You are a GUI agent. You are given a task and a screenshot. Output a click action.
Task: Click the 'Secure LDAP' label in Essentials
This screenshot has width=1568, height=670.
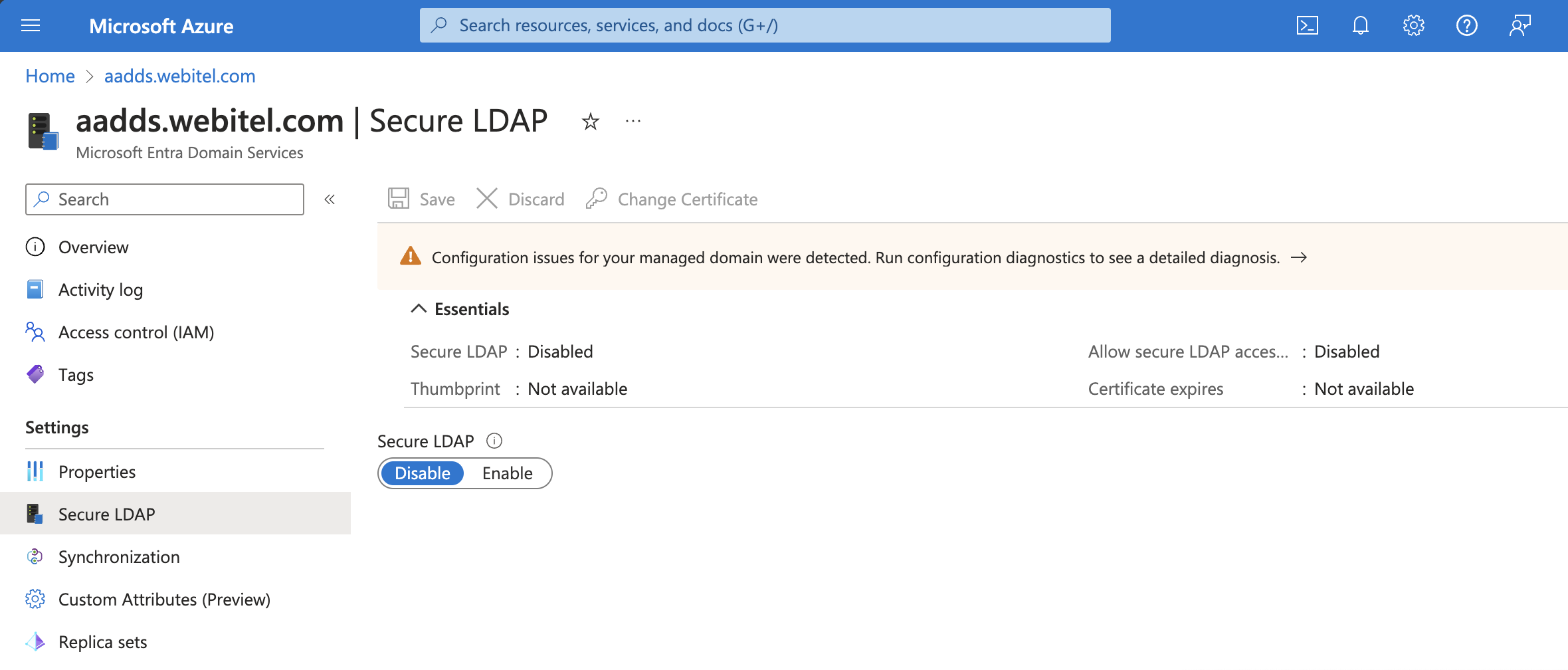coord(458,352)
